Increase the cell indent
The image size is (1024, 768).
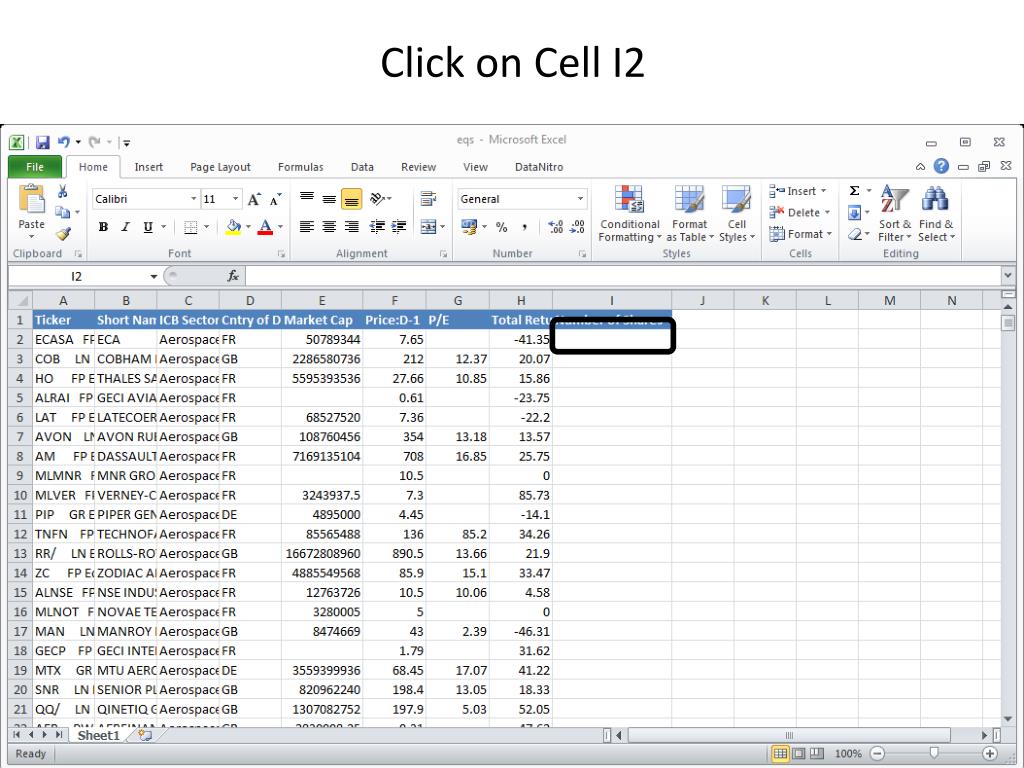399,227
